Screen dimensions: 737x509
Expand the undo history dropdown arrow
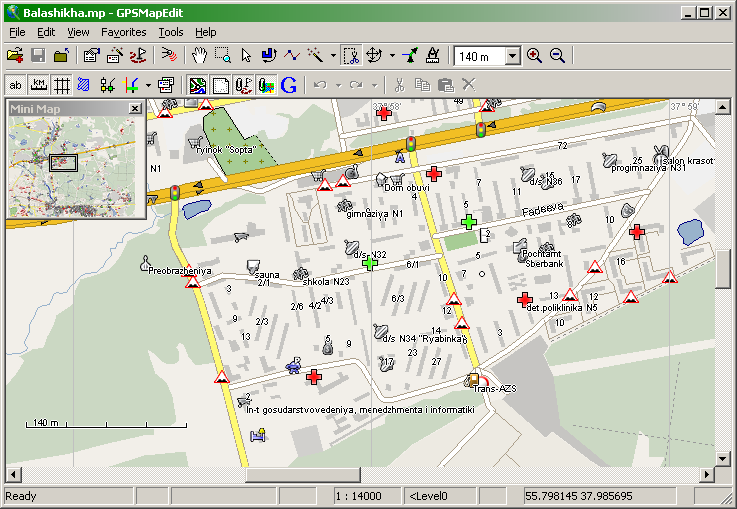(x=338, y=85)
